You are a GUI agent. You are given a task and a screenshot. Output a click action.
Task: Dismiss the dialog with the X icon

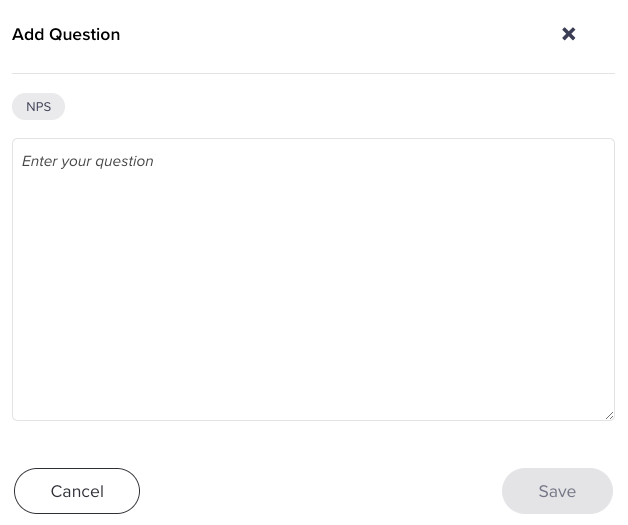[569, 34]
